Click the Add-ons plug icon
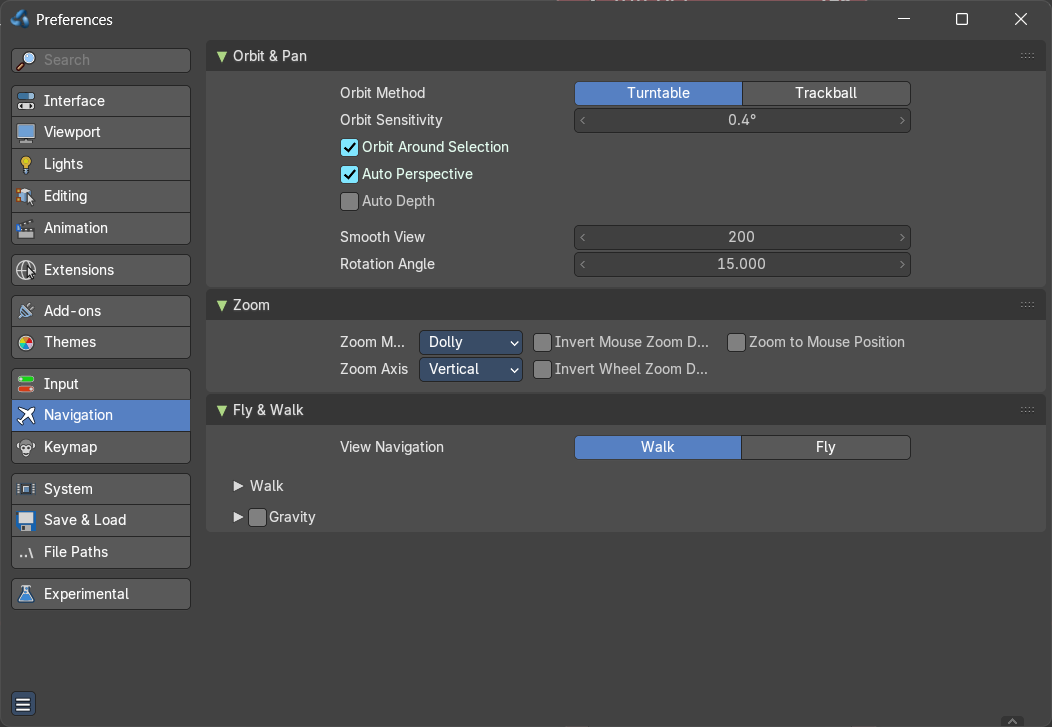Viewport: 1052px width, 727px height. click(26, 311)
